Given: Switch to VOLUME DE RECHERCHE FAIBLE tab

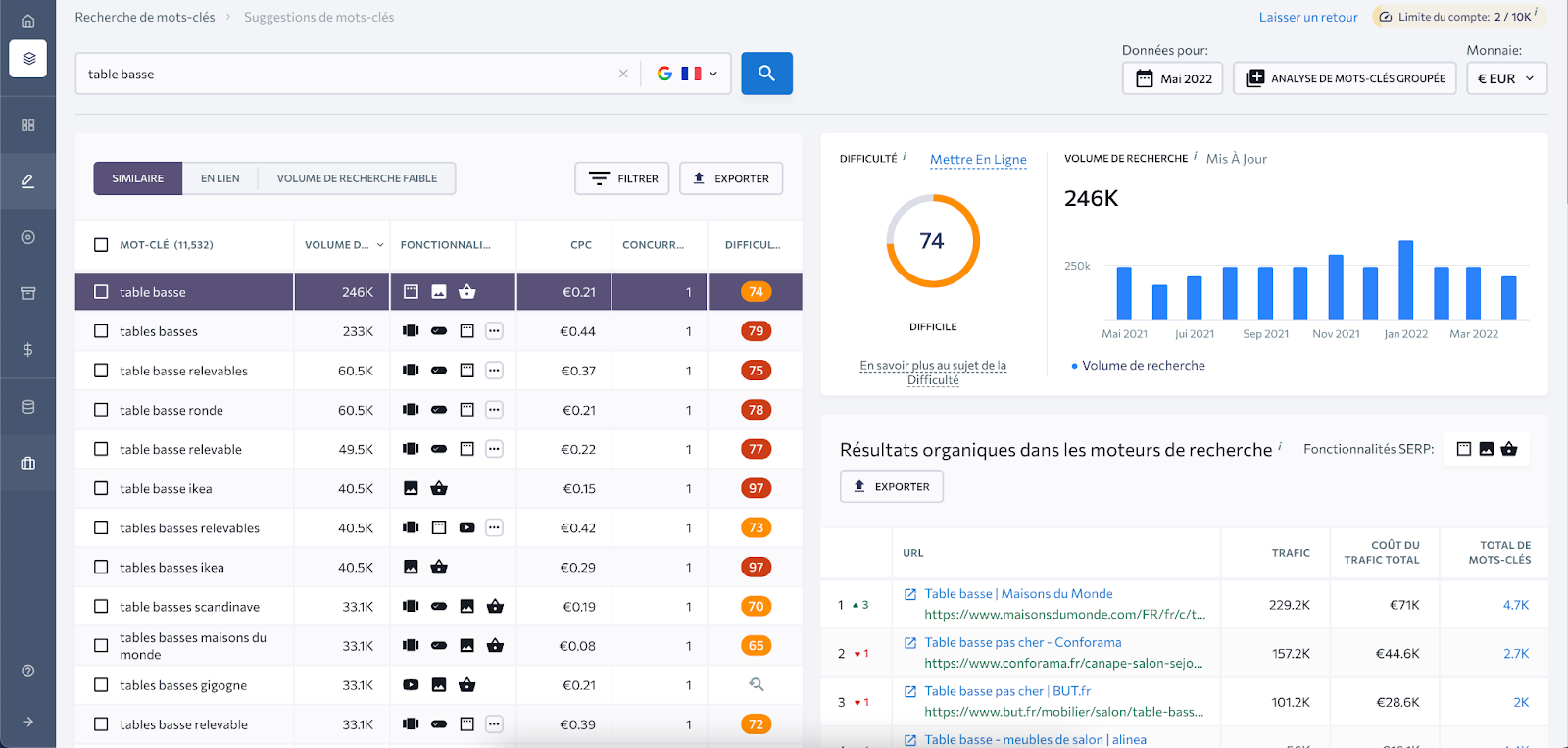Looking at the screenshot, I should [x=357, y=178].
